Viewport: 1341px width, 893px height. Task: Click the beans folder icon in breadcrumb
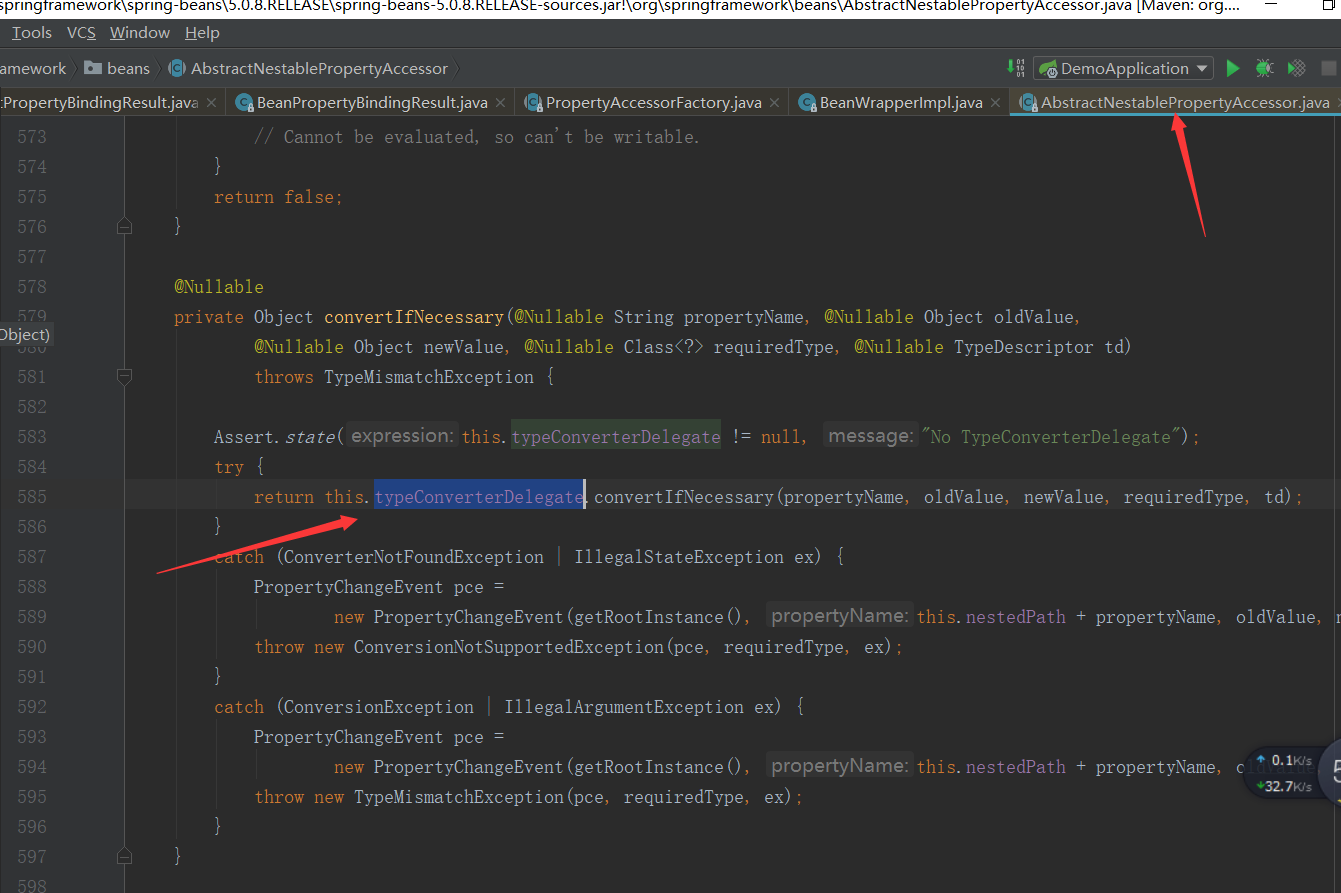tap(93, 68)
